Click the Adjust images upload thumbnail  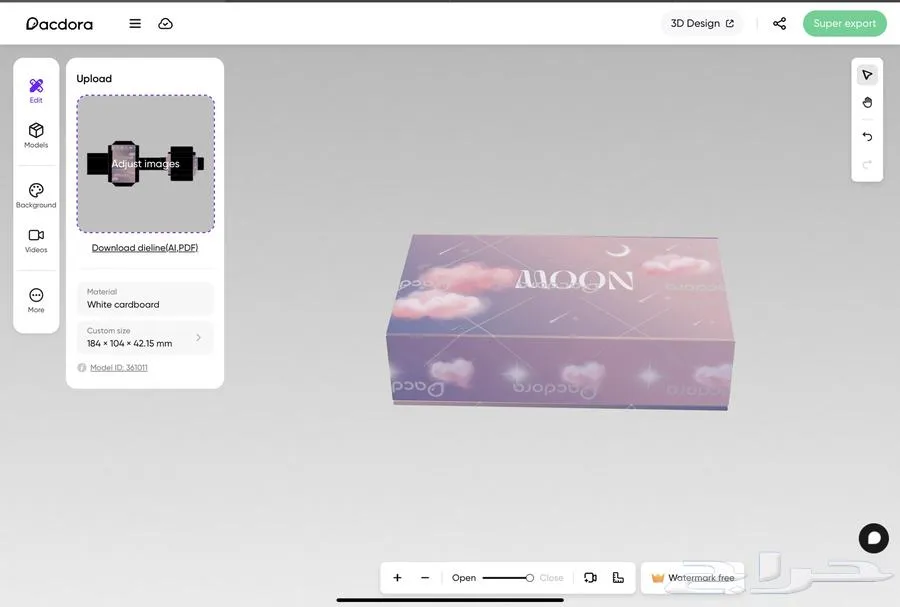pos(146,164)
